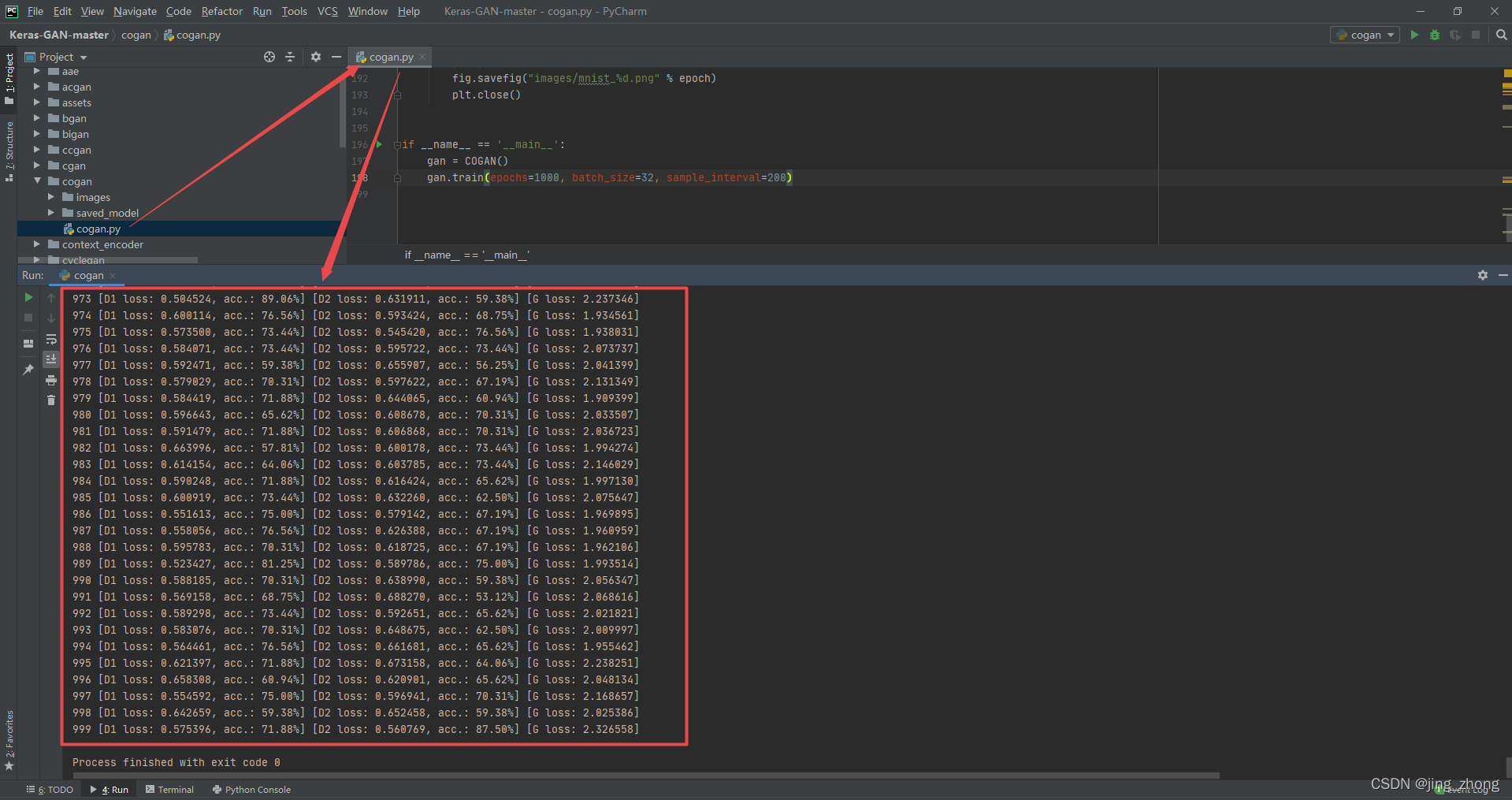Image resolution: width=1512 pixels, height=800 pixels.
Task: Collapse the cogan folder
Action: click(36, 181)
